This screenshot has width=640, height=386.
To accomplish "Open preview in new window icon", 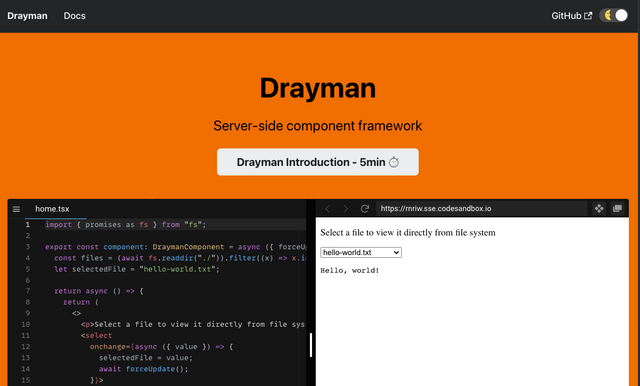I will coord(617,209).
